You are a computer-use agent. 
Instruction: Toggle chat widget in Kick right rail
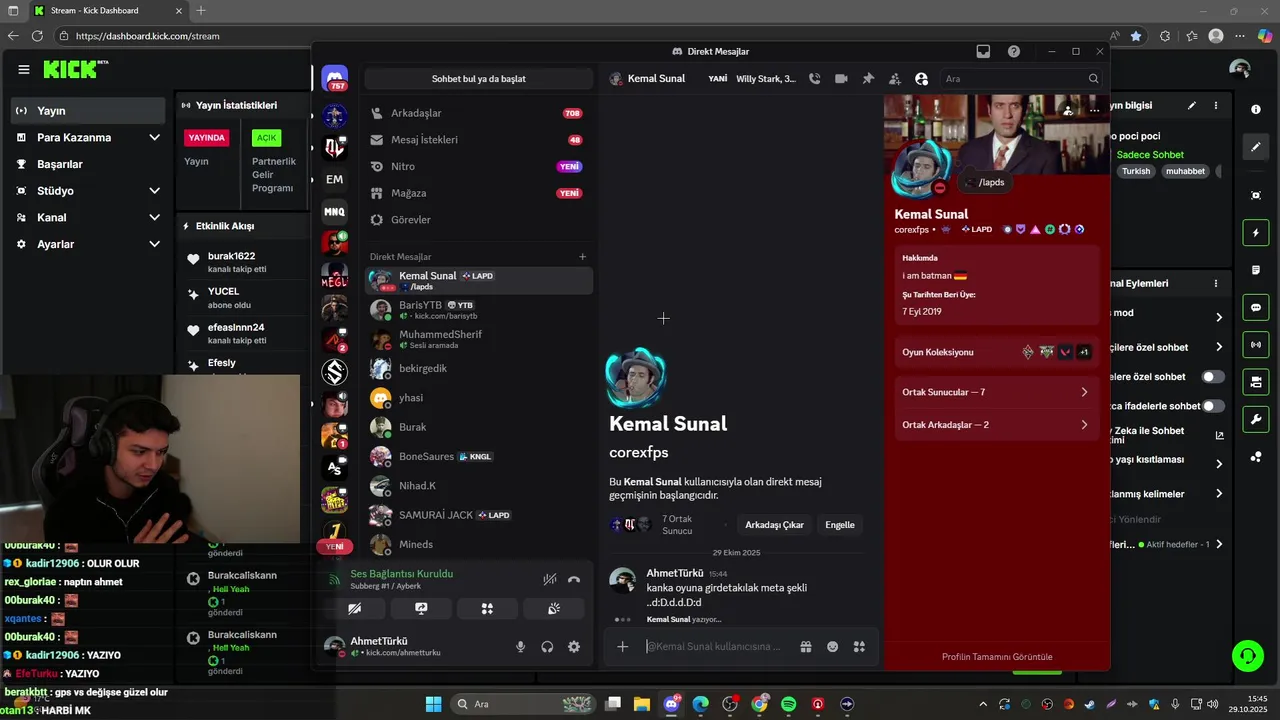click(x=1256, y=308)
